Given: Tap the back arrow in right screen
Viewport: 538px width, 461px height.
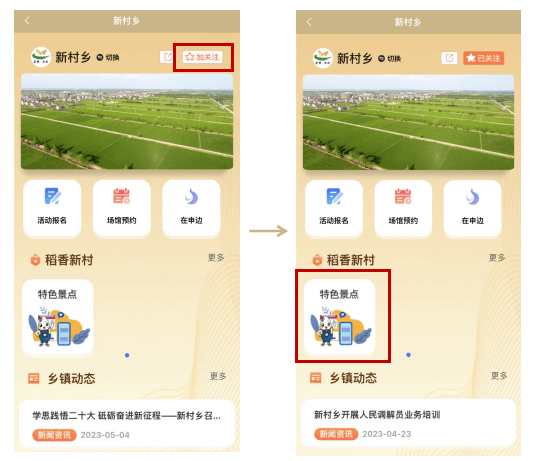Looking at the screenshot, I should pyautogui.click(x=309, y=22).
